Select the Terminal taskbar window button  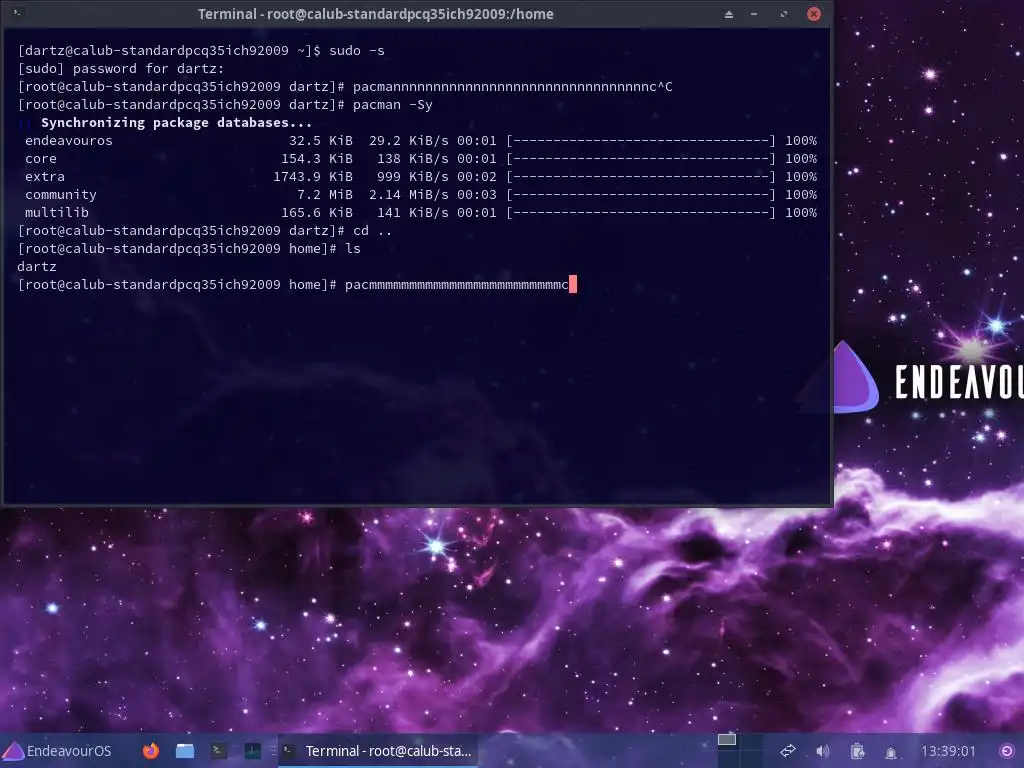coord(379,751)
